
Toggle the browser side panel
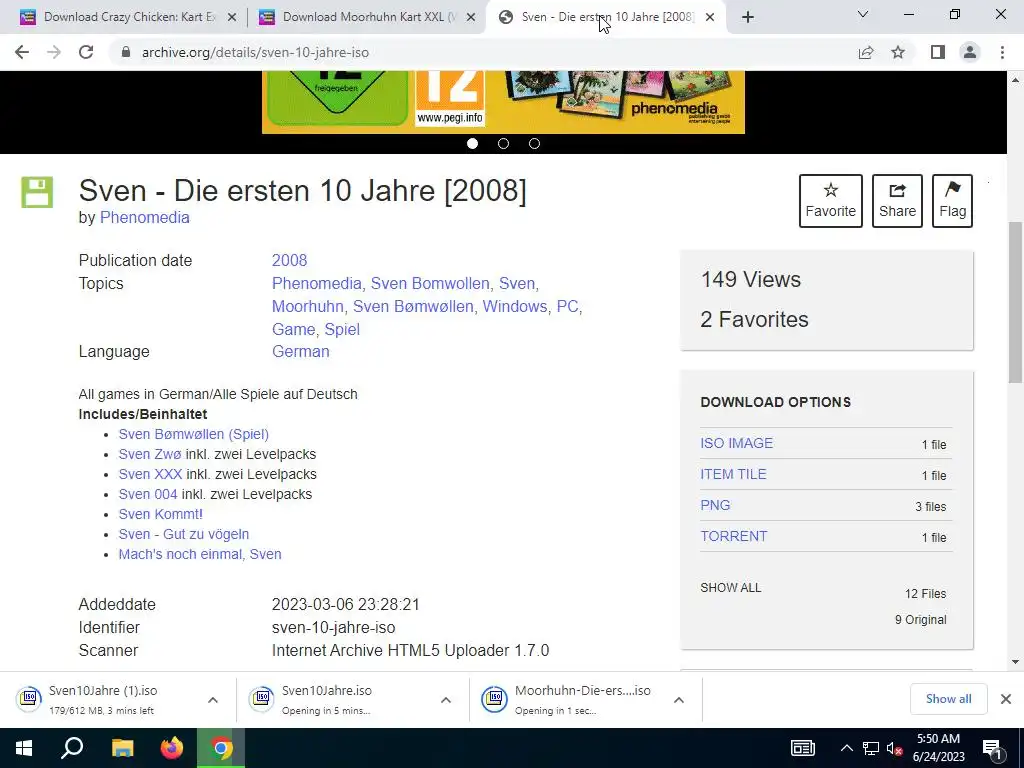click(938, 52)
